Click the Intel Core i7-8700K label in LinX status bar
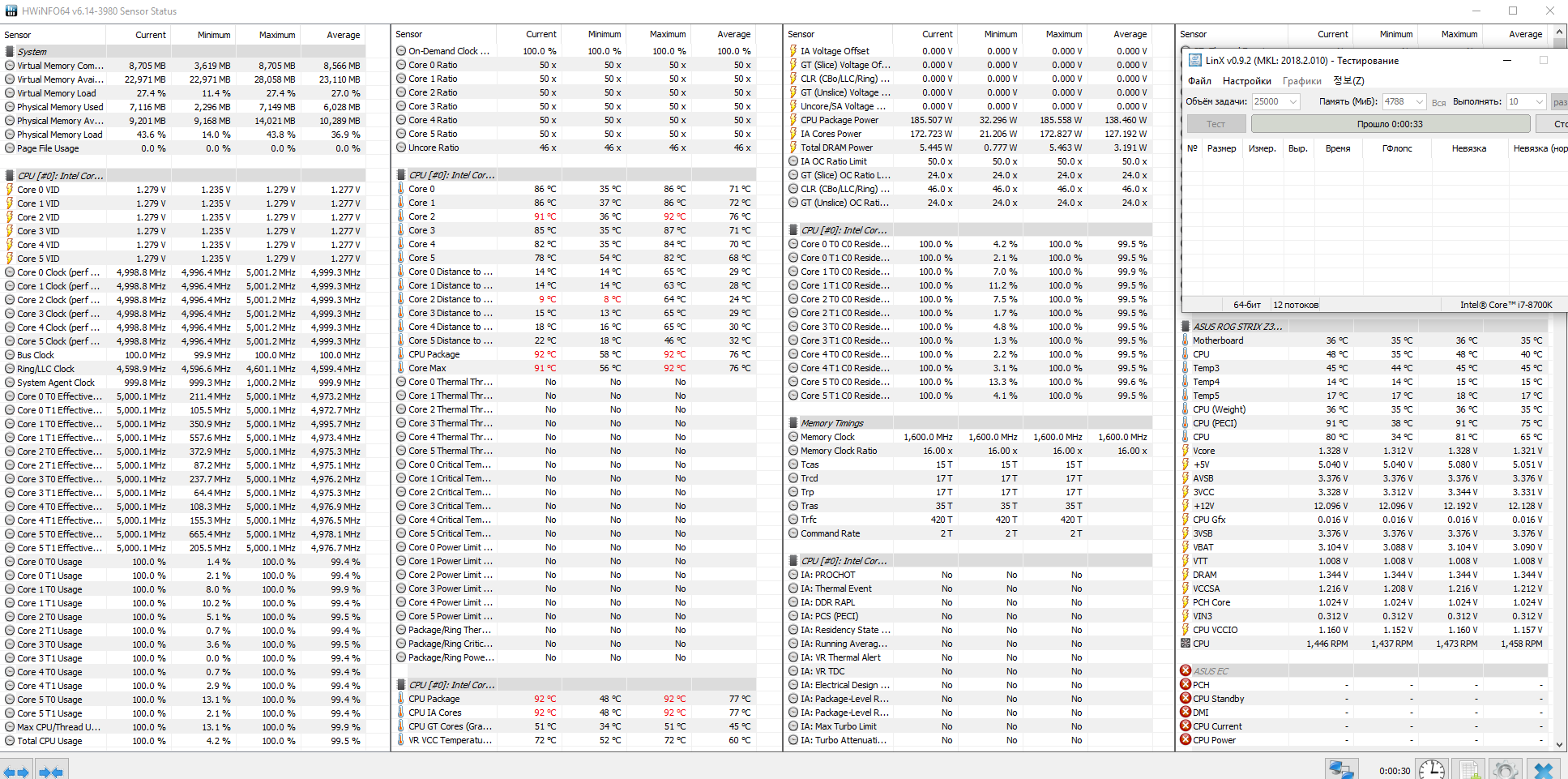Viewport: 1568px width, 779px height. pyautogui.click(x=1506, y=305)
